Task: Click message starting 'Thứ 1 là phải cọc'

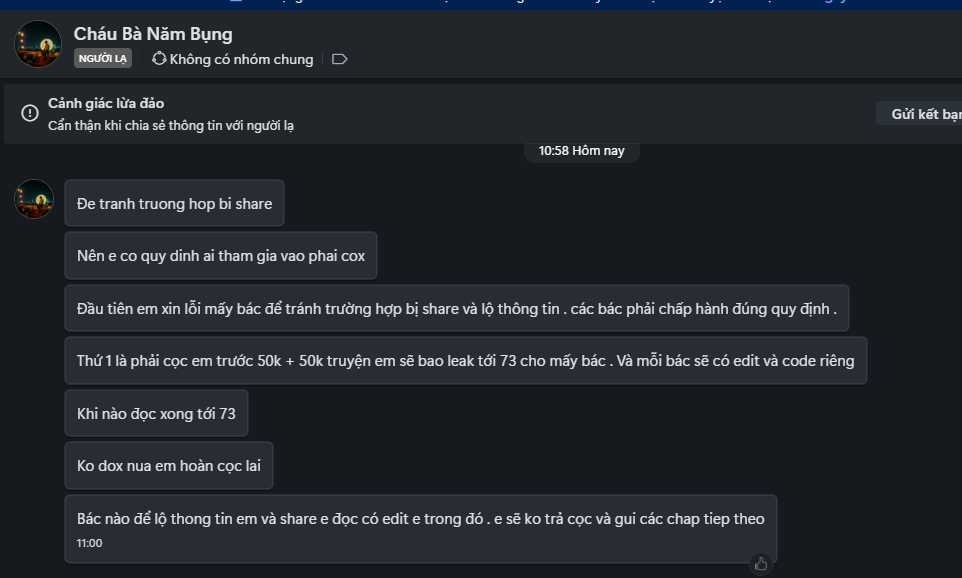Action: [x=465, y=360]
